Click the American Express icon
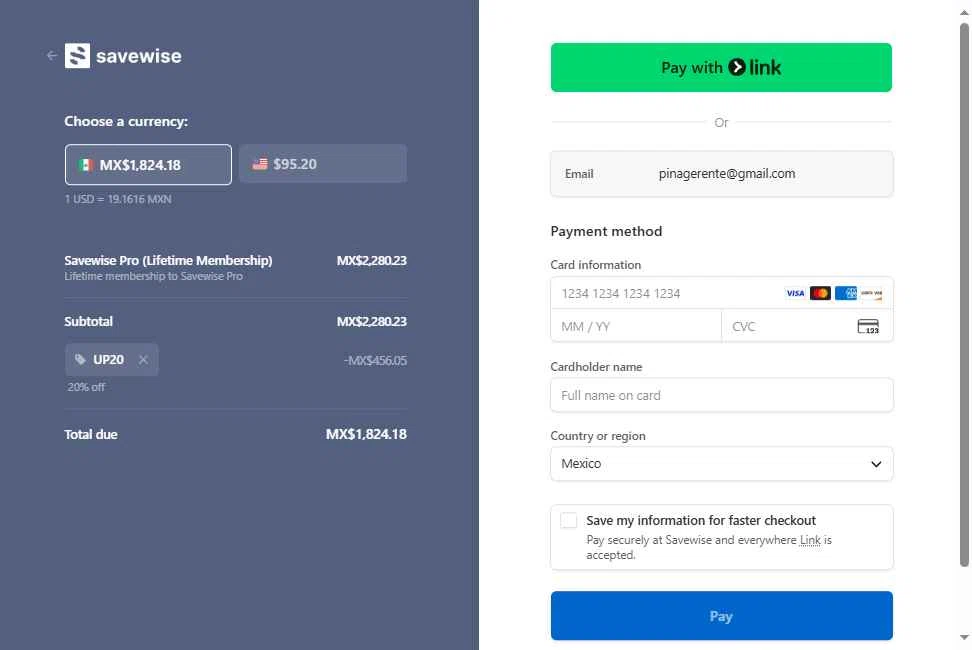Screen dimensions: 972x650 [846, 293]
